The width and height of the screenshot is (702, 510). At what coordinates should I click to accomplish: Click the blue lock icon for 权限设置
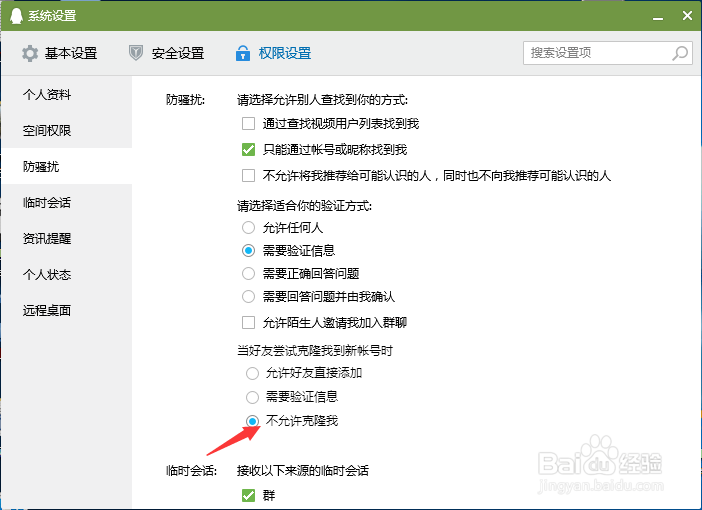coord(243,53)
